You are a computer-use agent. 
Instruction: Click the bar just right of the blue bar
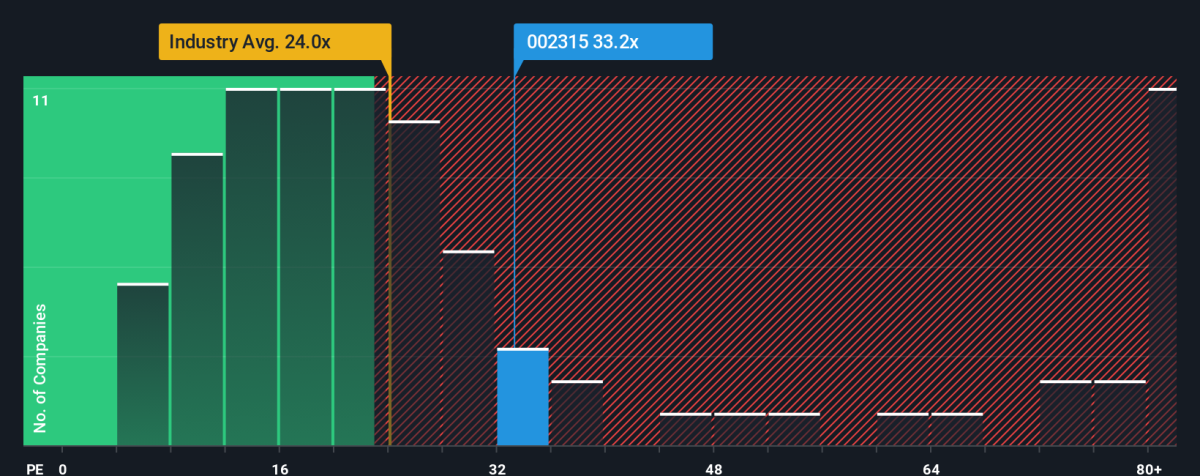pos(577,413)
